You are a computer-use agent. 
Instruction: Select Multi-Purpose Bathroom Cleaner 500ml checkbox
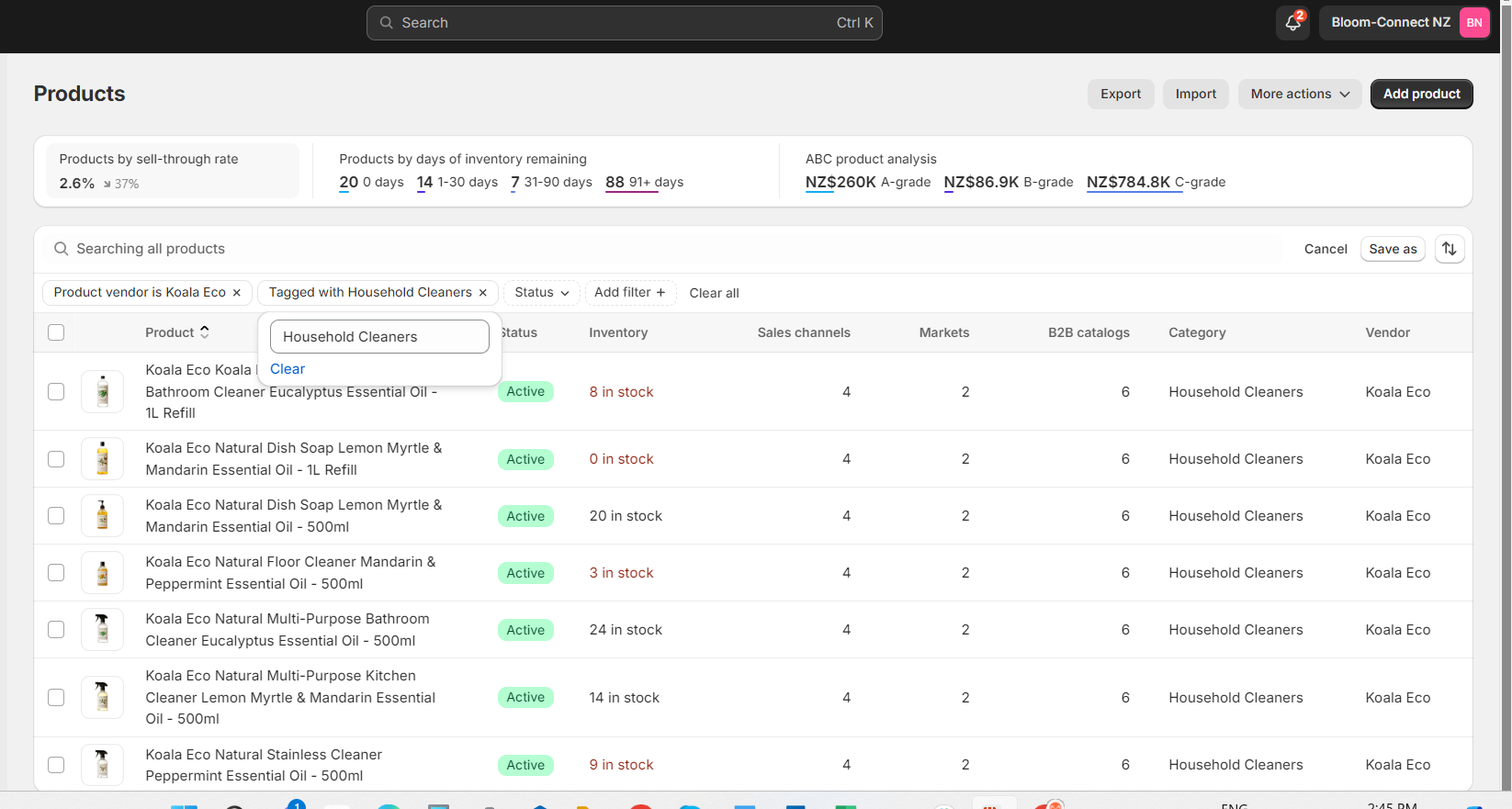[x=56, y=630]
